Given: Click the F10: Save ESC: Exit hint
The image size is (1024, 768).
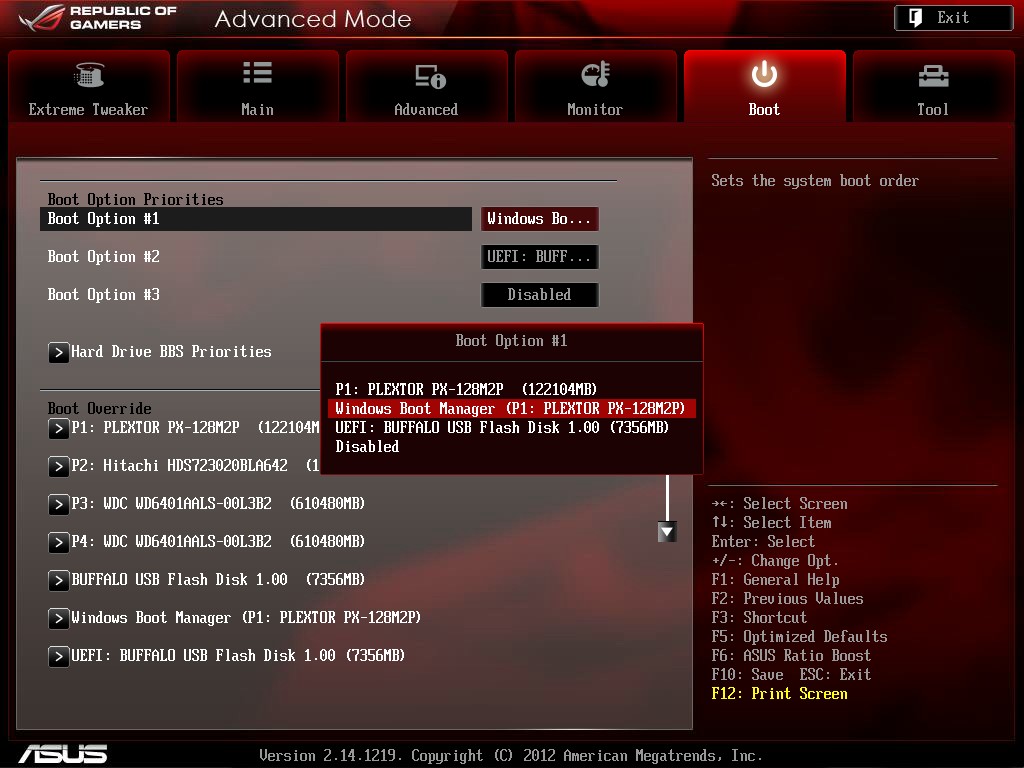Looking at the screenshot, I should coord(791,674).
